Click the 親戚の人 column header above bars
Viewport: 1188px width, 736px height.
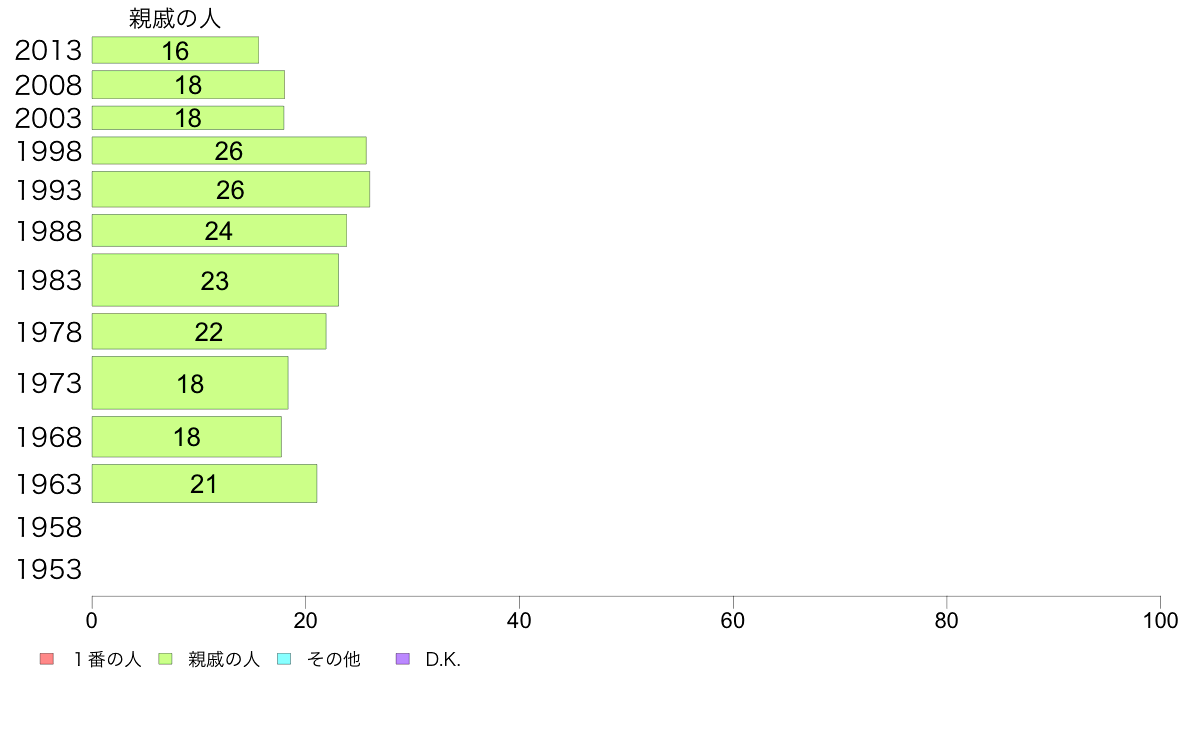point(175,19)
